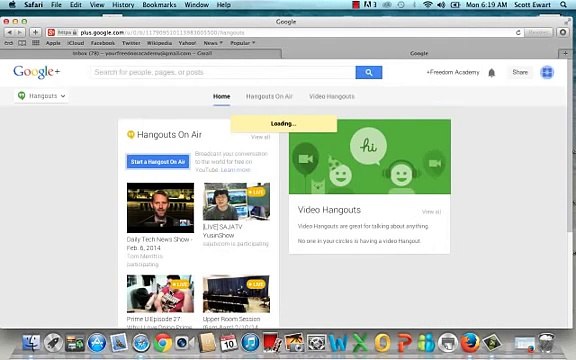
Task: Launch App Store from the Dock
Action: point(97,343)
